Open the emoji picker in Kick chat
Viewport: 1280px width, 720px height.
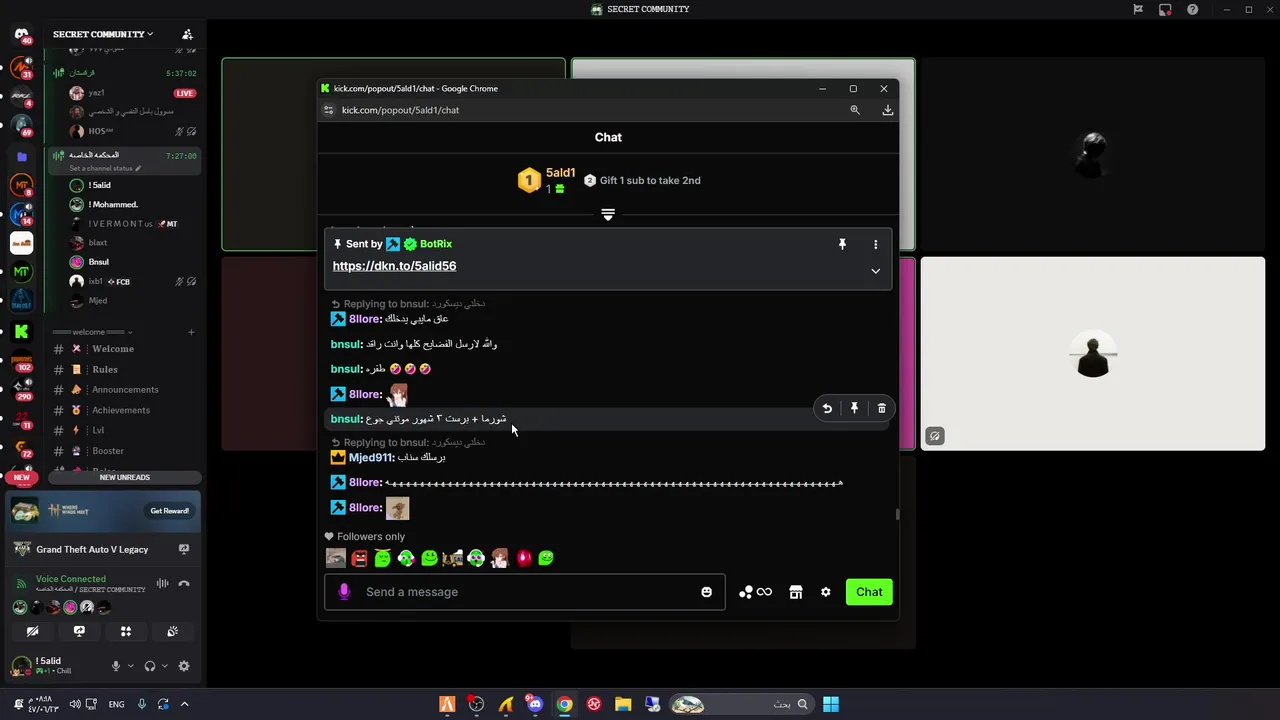pyautogui.click(x=706, y=592)
